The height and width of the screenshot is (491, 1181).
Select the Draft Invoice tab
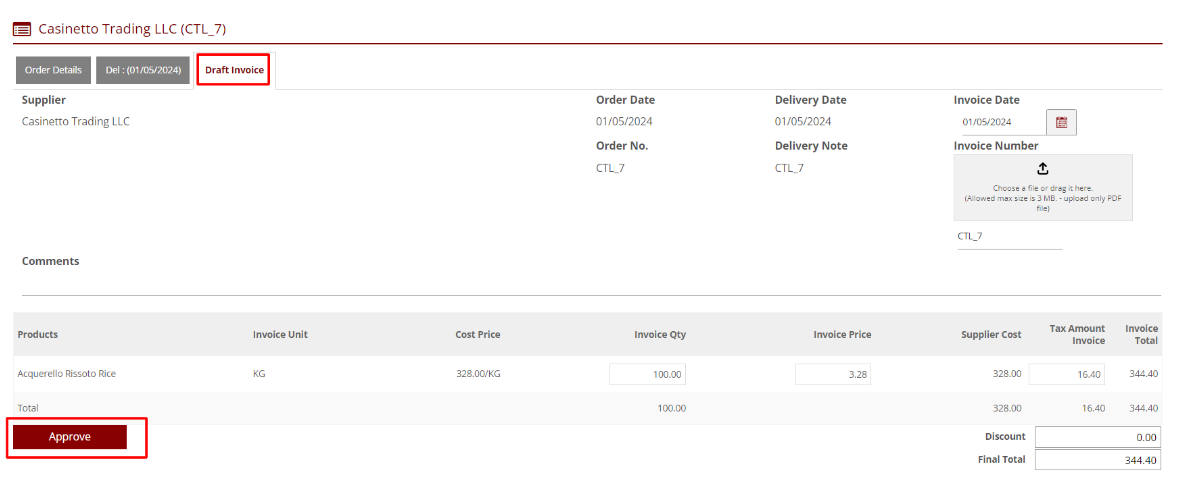click(x=234, y=70)
